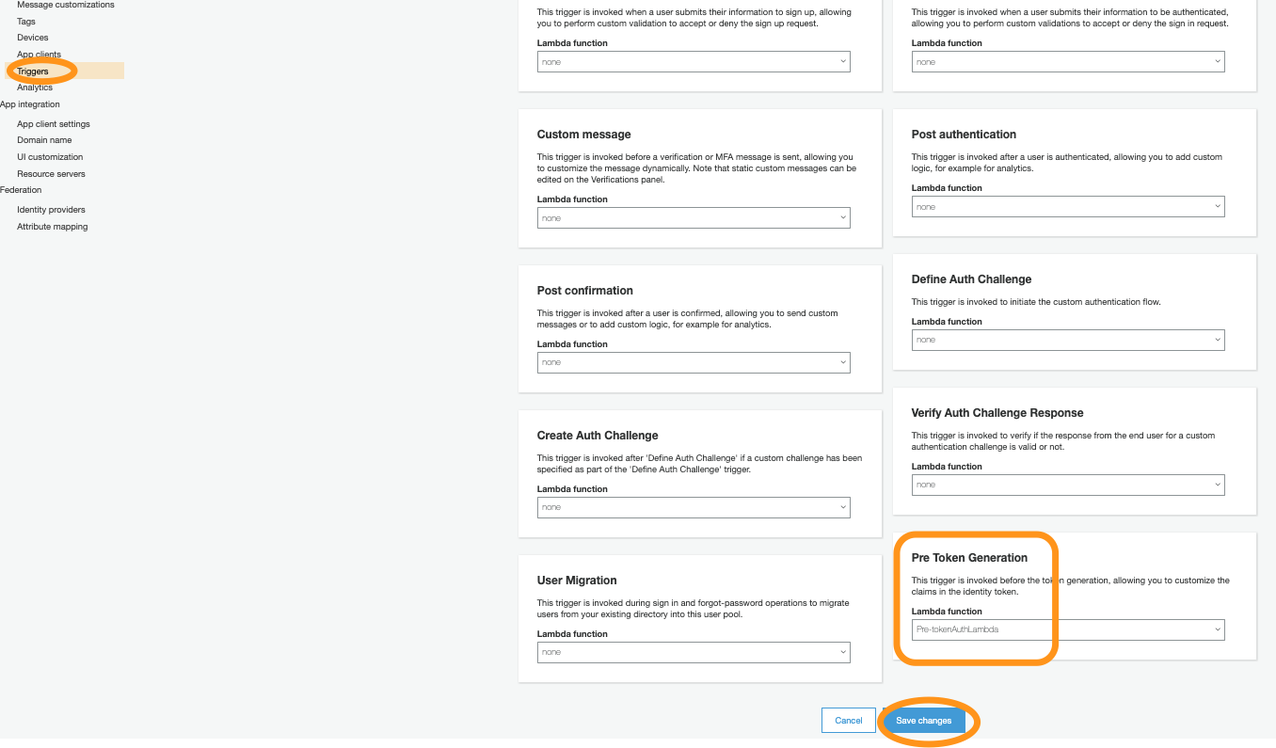Open Lambda dropdown for pre authentication trigger
The image size is (1276, 748).
(x=1068, y=62)
